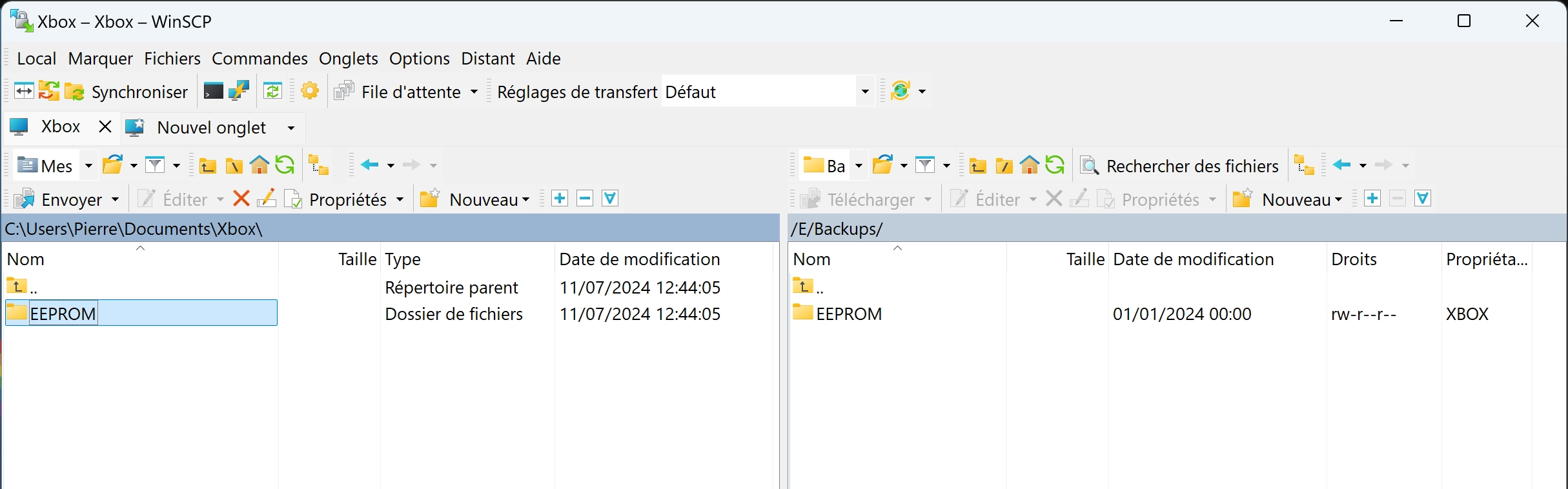This screenshot has width=1568, height=489.
Task: Go to remote root directory icon
Action: click(x=1004, y=166)
